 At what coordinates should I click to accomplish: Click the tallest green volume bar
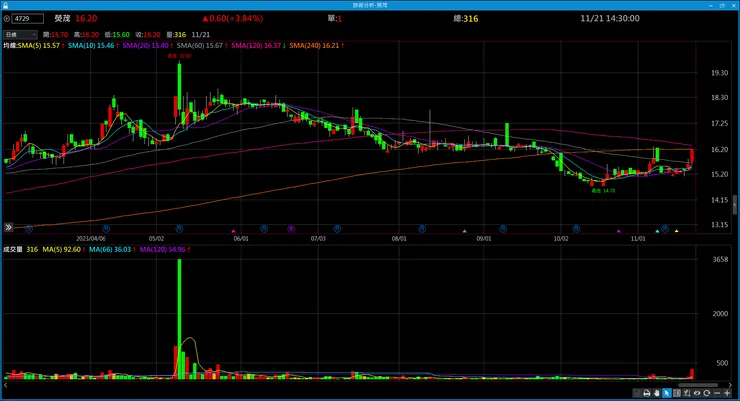point(179,319)
